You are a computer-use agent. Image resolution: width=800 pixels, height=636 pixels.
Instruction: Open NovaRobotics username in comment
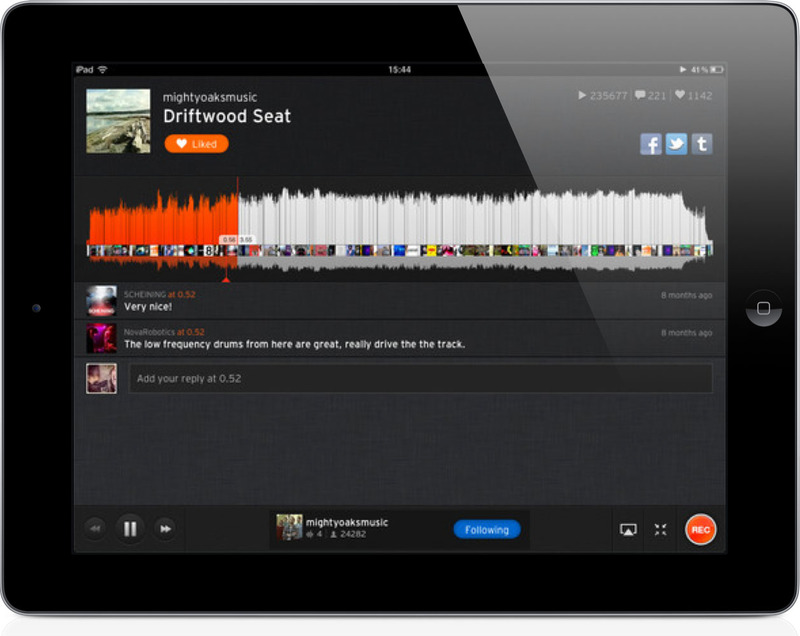coord(149,332)
